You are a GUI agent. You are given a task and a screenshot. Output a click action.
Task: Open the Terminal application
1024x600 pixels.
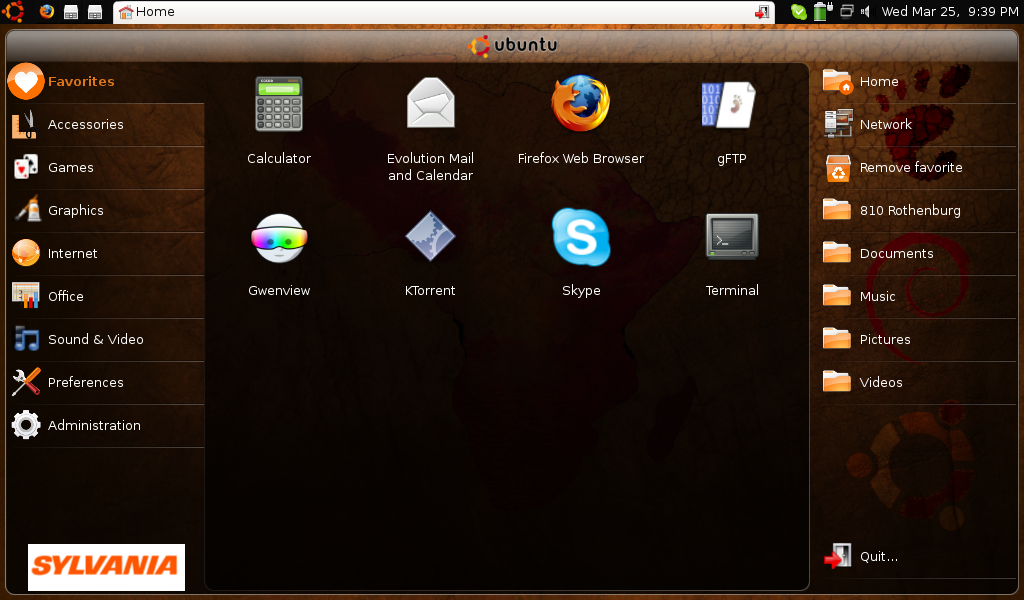731,255
